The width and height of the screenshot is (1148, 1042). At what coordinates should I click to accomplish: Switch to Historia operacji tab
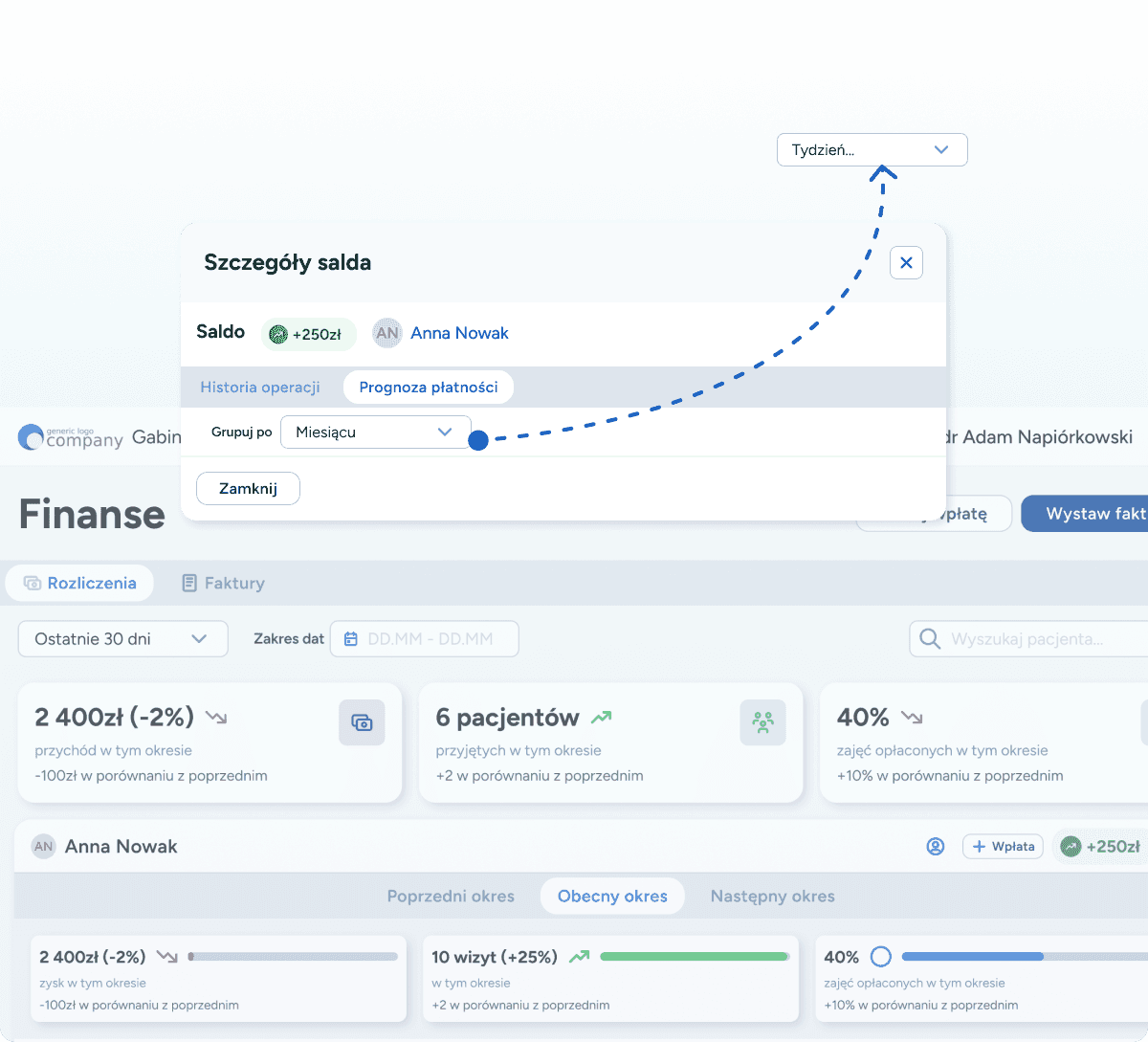tap(260, 388)
